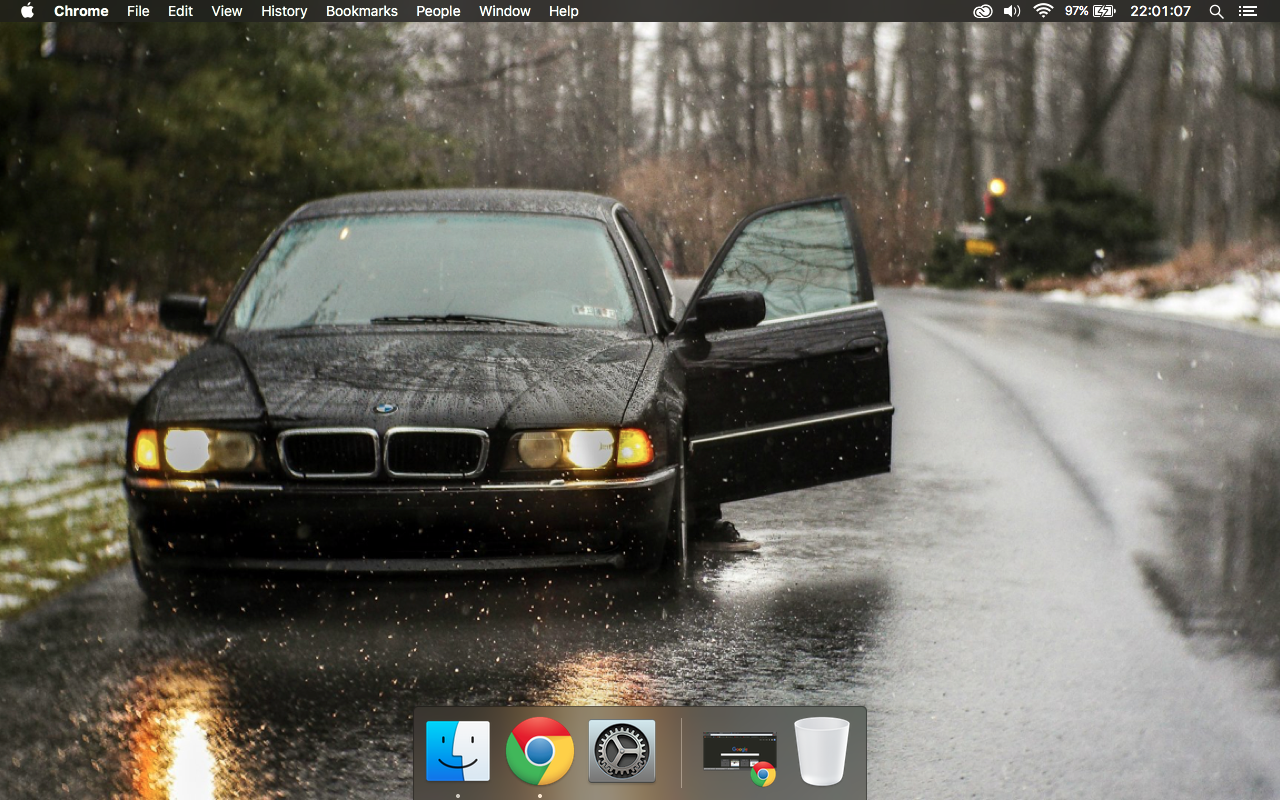The image size is (1280, 800).
Task: Open the volume control in menu bar
Action: coord(1012,11)
